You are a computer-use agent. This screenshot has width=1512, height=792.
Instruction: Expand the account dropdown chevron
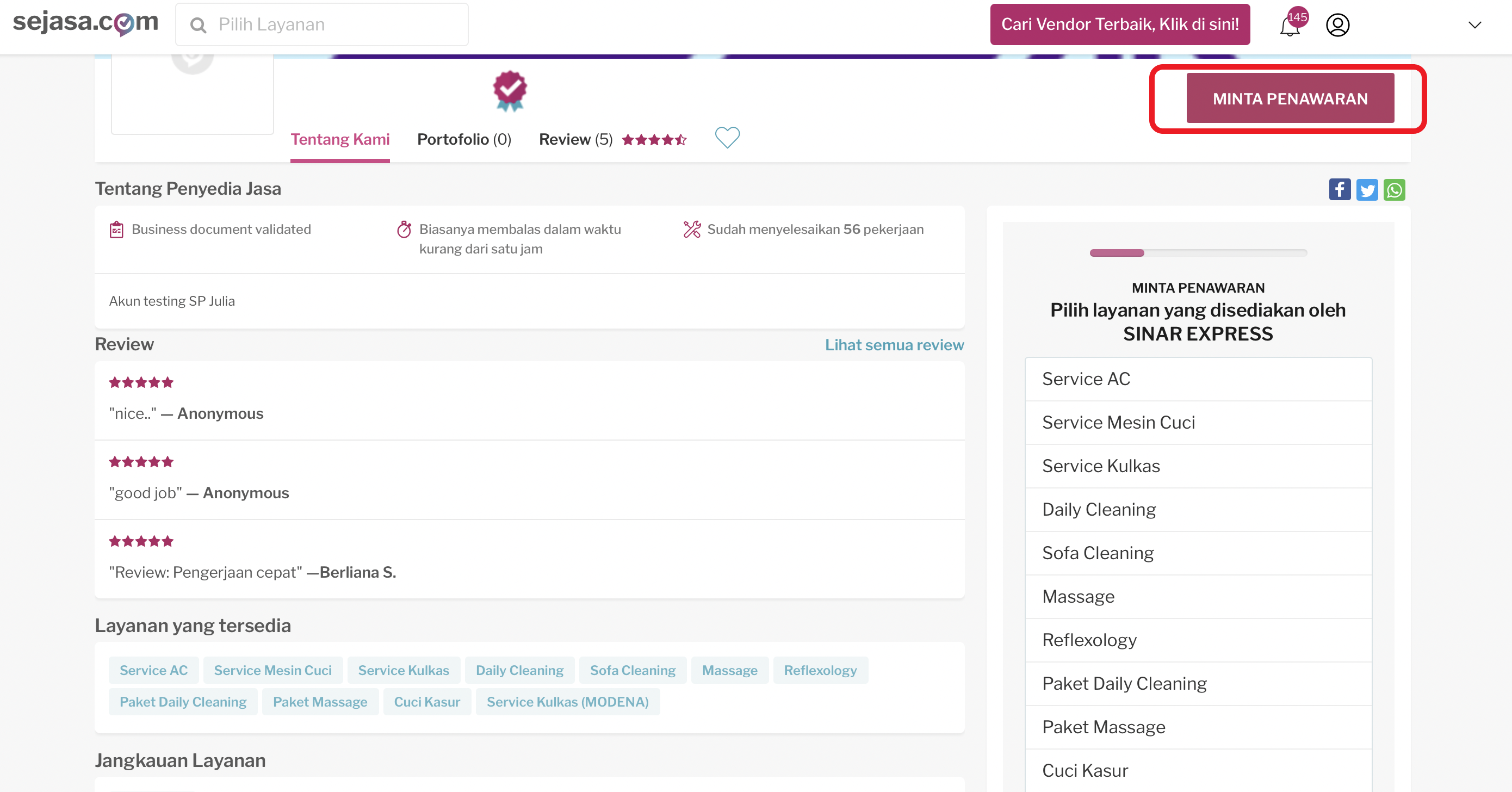[1474, 24]
